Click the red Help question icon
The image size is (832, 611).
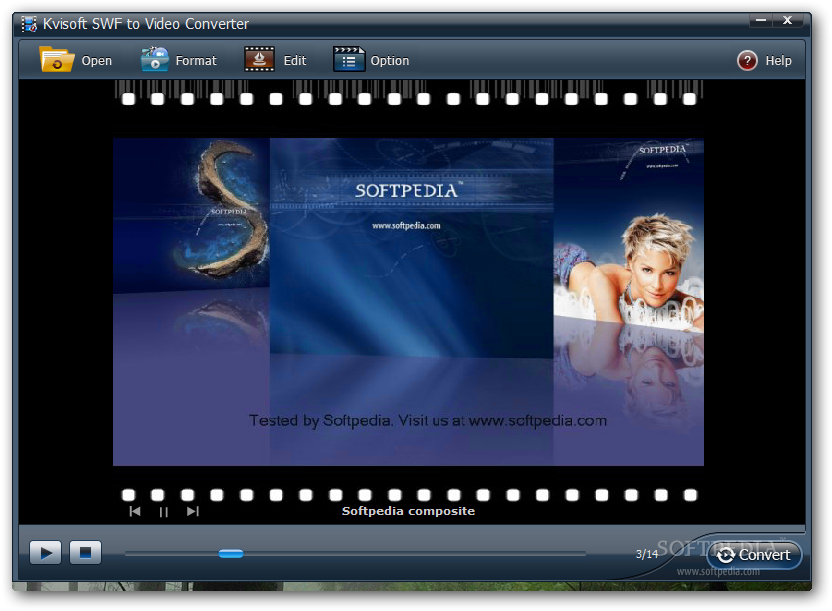[747, 60]
